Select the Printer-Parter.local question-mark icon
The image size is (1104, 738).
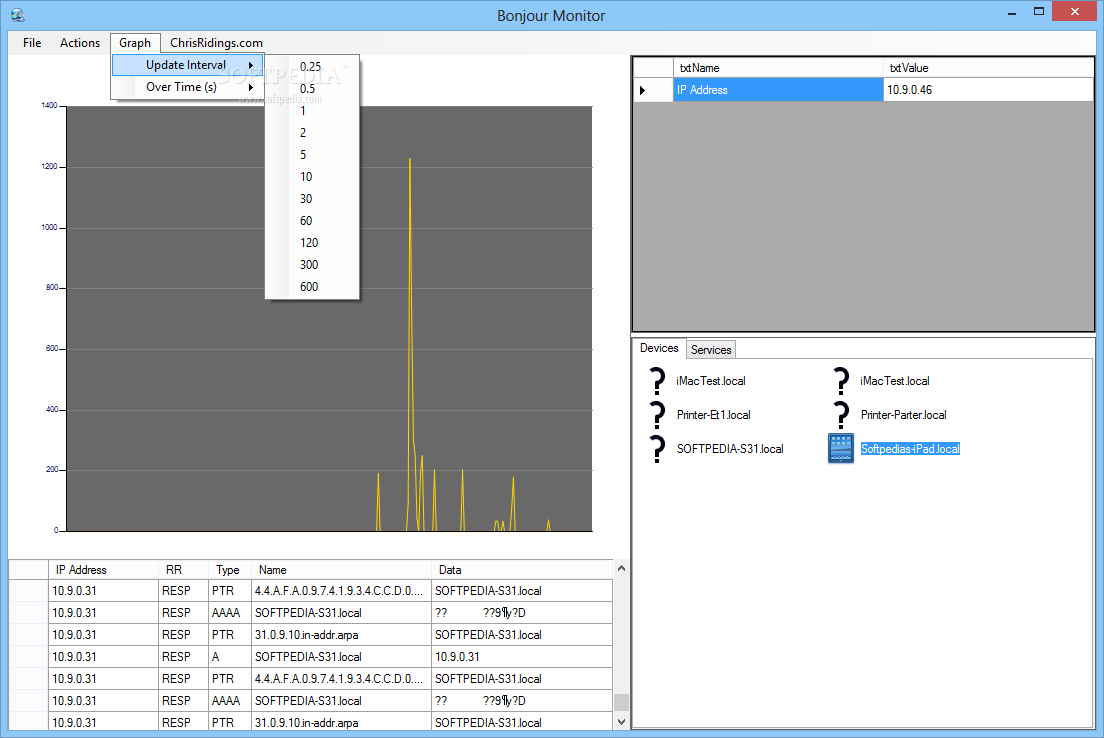(x=841, y=415)
